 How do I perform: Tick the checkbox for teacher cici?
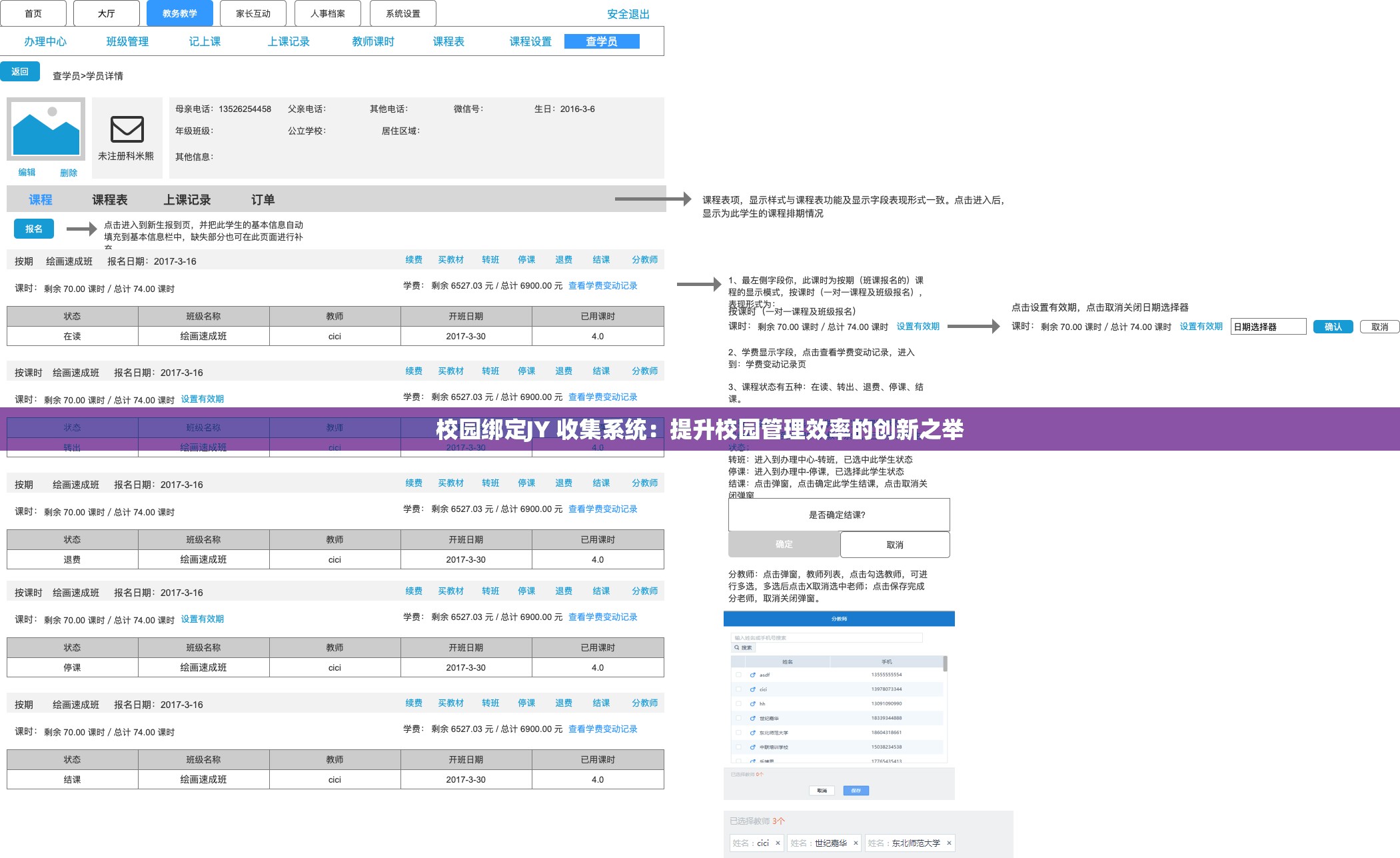[738, 689]
